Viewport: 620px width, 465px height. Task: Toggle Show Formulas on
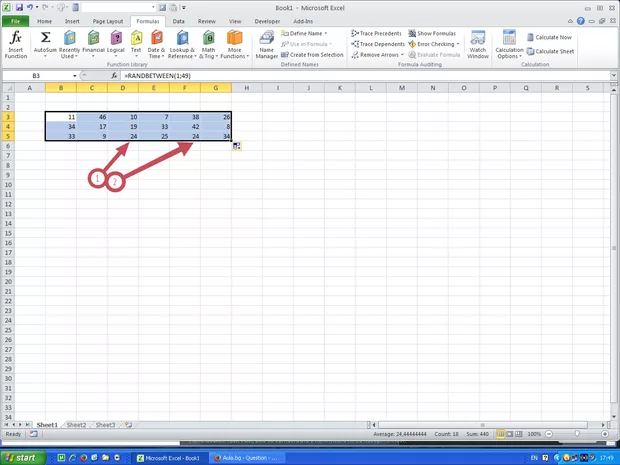(x=432, y=33)
